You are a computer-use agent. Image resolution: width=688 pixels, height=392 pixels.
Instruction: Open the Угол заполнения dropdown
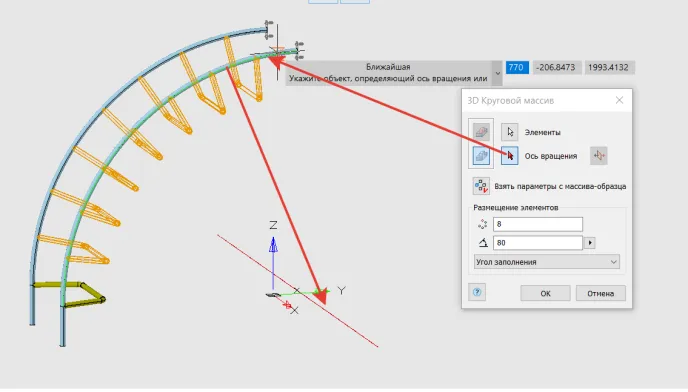pyautogui.click(x=547, y=262)
